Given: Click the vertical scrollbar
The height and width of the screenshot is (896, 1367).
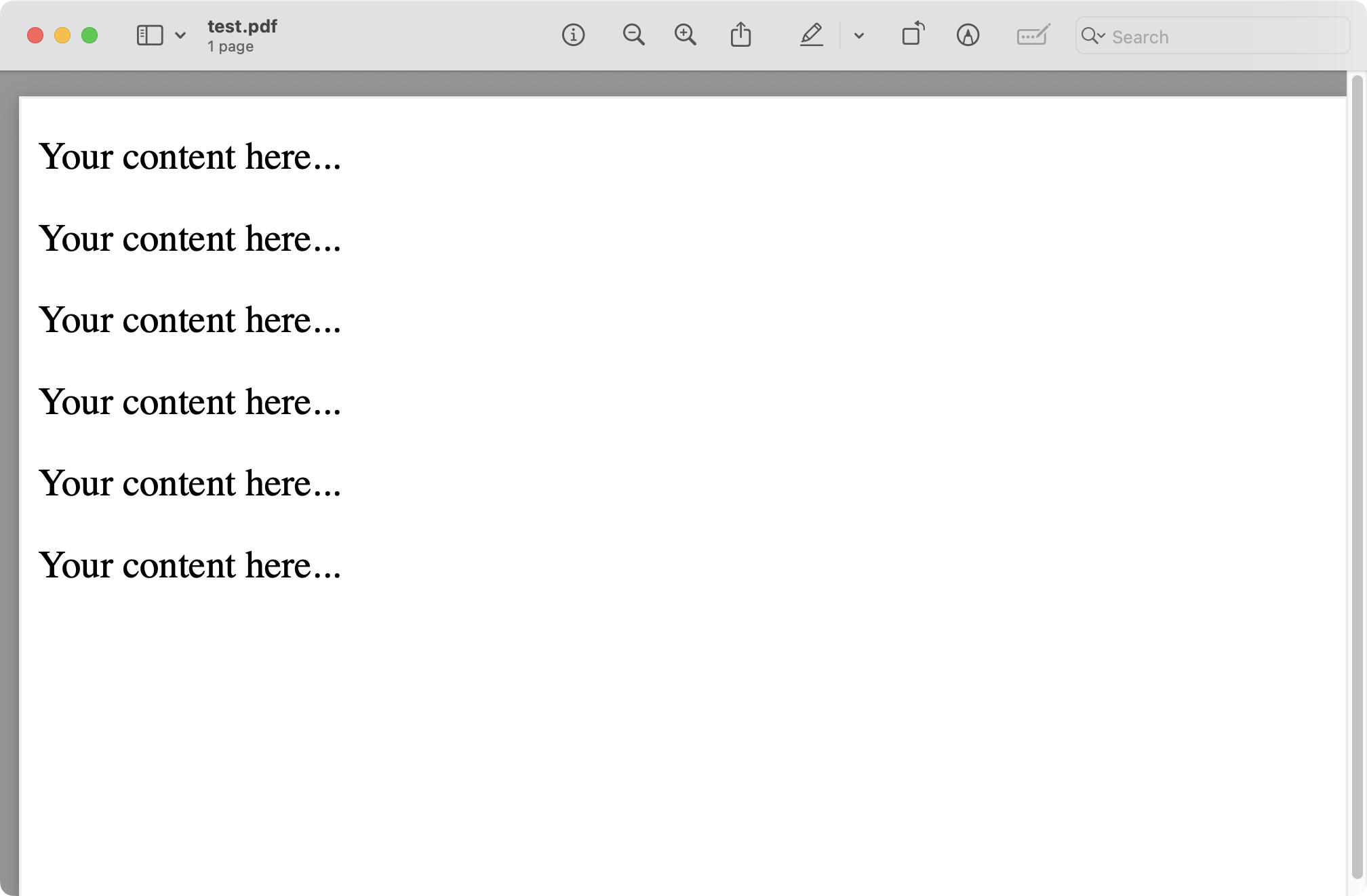Looking at the screenshot, I should coord(1356,474).
